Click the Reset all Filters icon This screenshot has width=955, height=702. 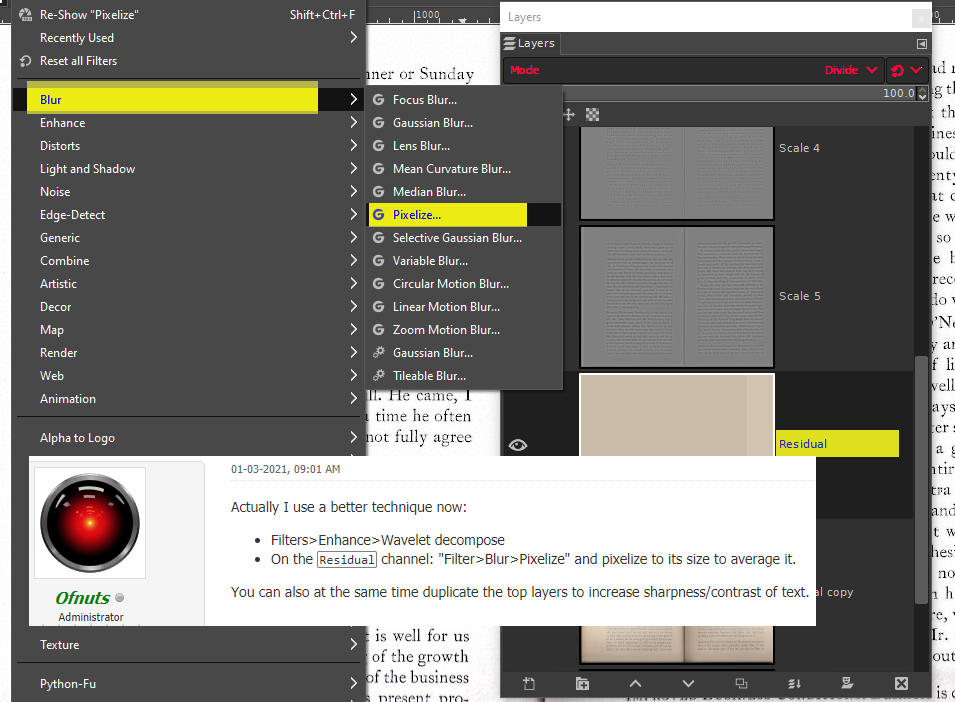[x=25, y=61]
